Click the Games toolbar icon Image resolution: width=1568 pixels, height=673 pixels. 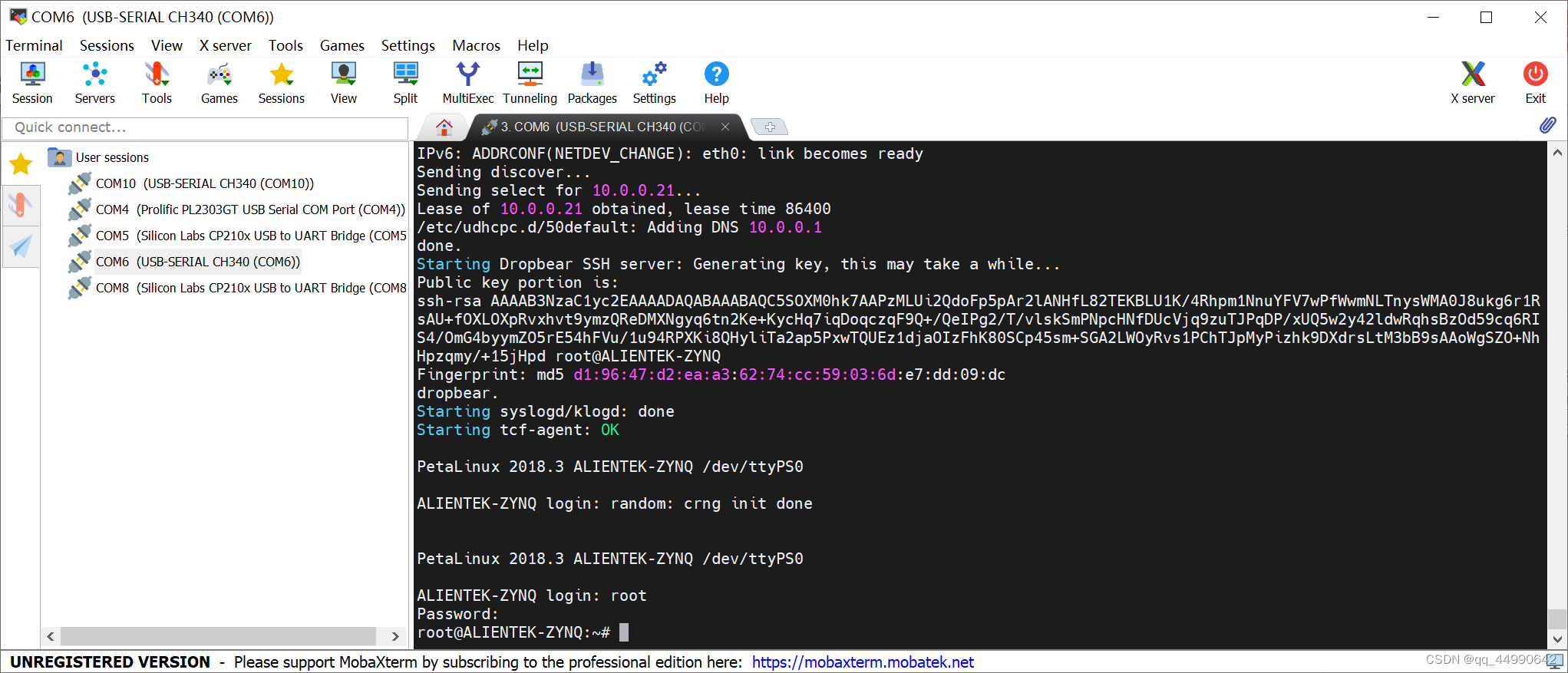(220, 83)
